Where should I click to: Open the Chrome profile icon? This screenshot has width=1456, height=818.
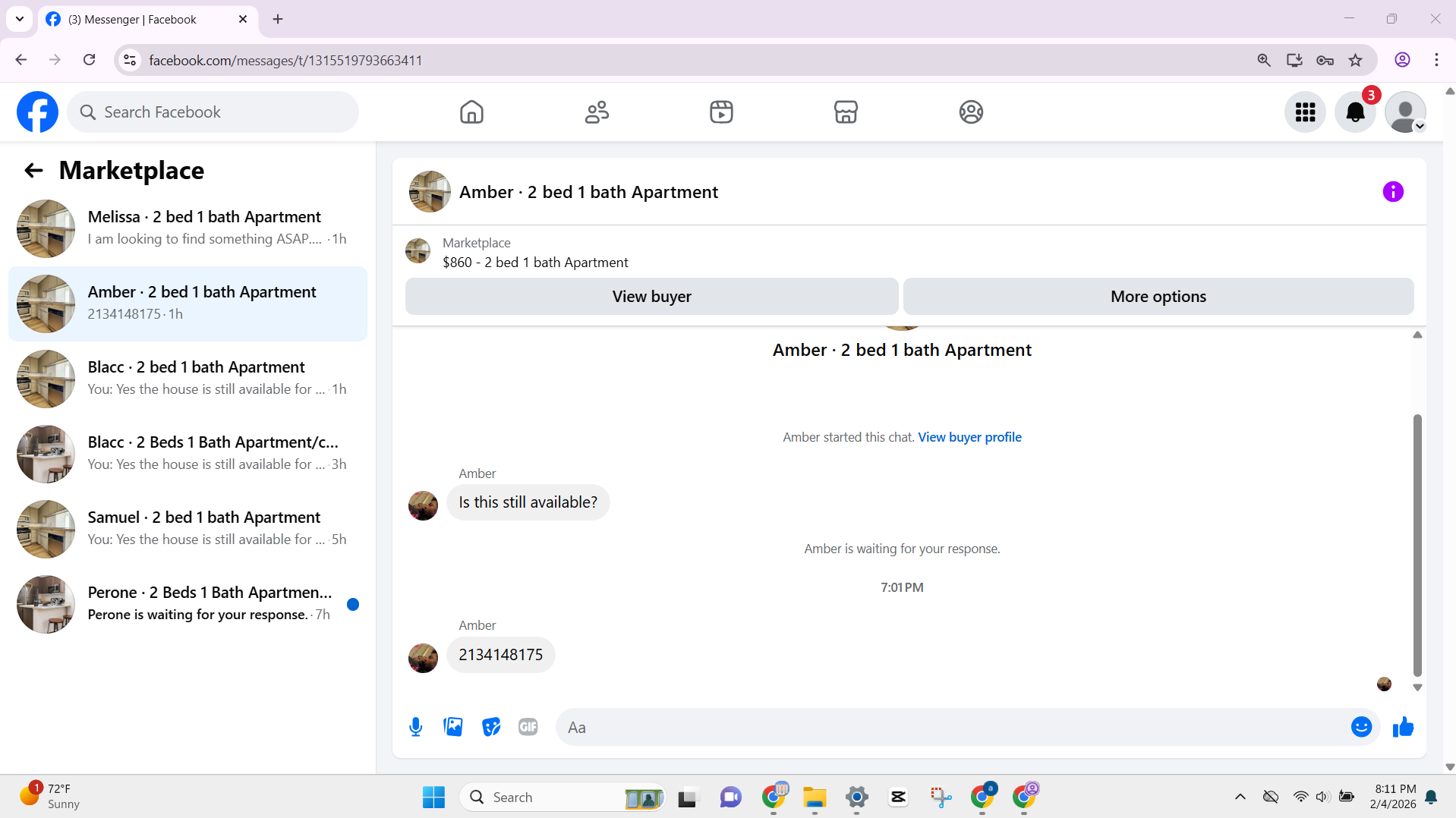[x=1402, y=60]
